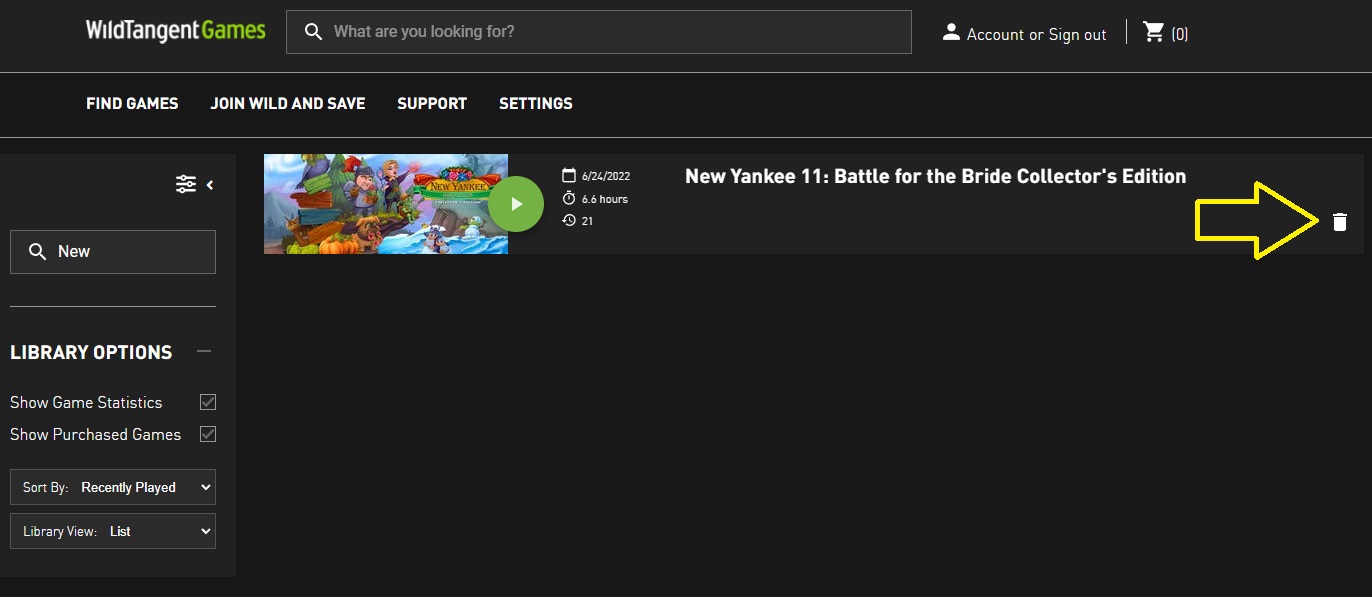
Task: Click the date text 6/24/2022
Action: click(x=606, y=176)
